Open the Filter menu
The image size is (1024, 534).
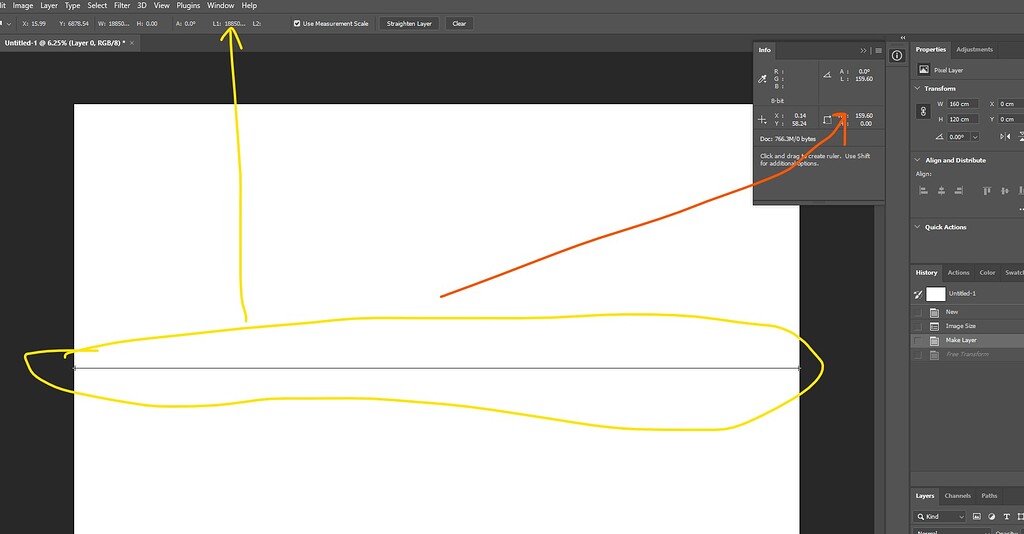tap(122, 5)
